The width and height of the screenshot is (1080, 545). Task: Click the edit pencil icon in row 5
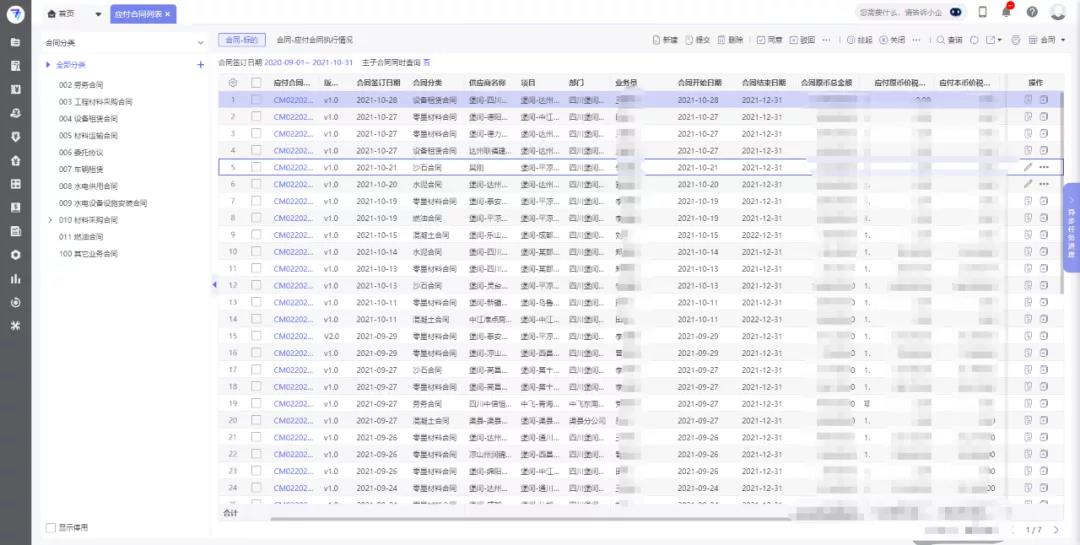(x=1028, y=167)
